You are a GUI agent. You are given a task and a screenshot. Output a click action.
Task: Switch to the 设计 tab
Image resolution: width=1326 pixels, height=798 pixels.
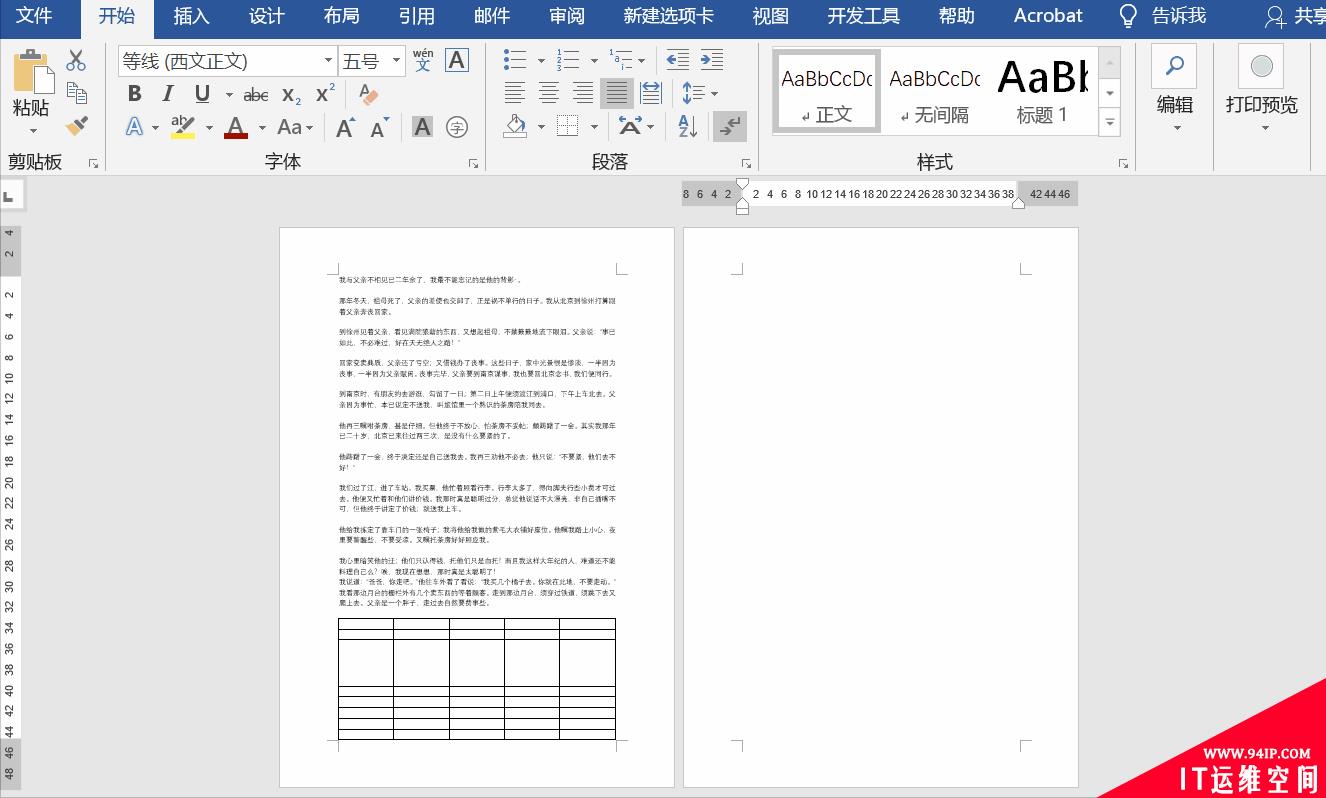266,16
